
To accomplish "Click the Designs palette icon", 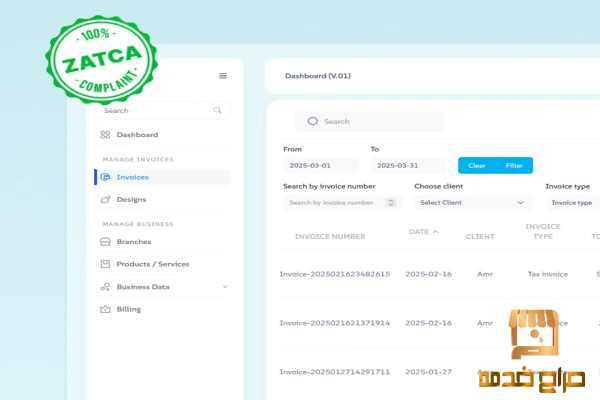I will click(x=106, y=199).
